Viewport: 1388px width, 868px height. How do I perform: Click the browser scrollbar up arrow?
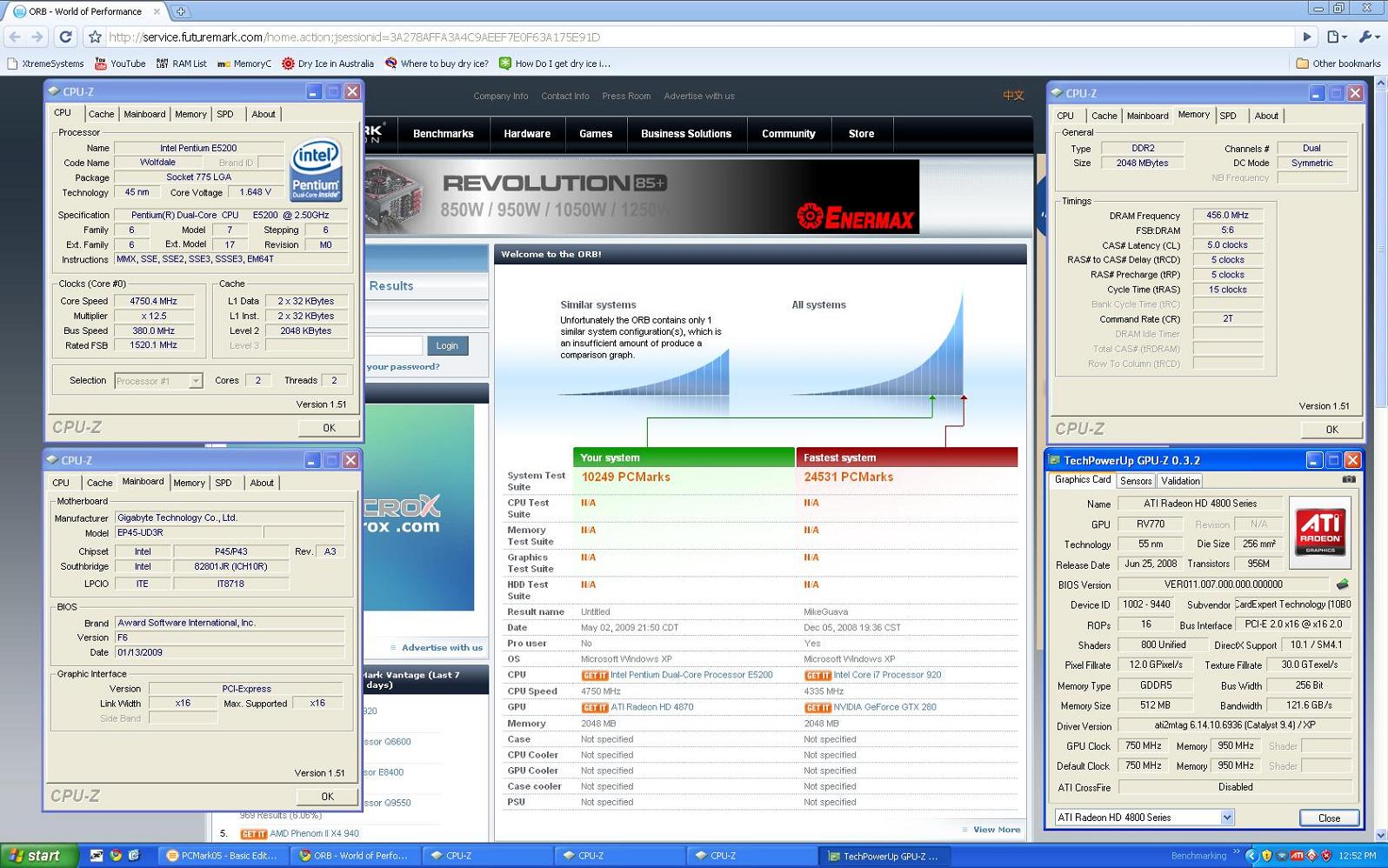tap(1380, 83)
